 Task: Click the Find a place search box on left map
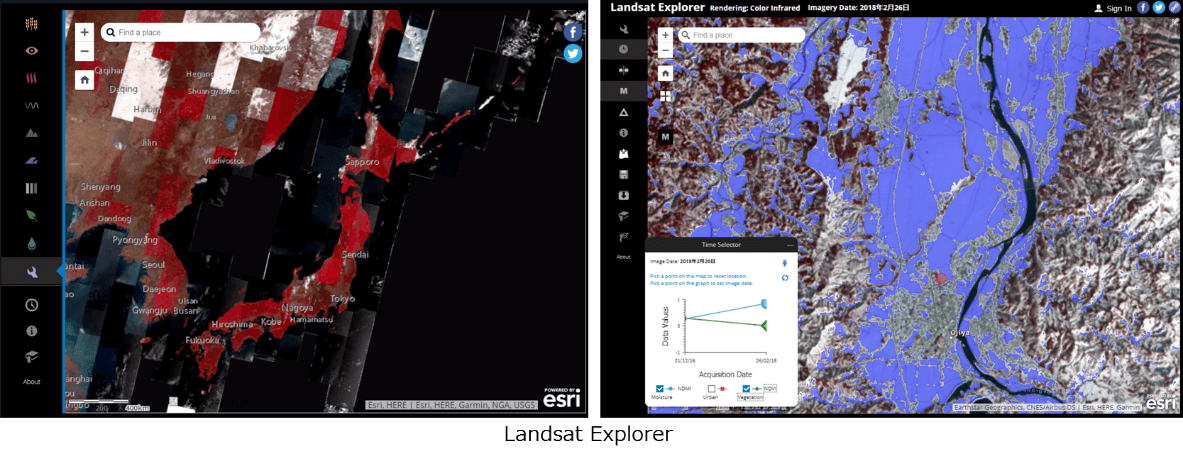click(x=185, y=33)
